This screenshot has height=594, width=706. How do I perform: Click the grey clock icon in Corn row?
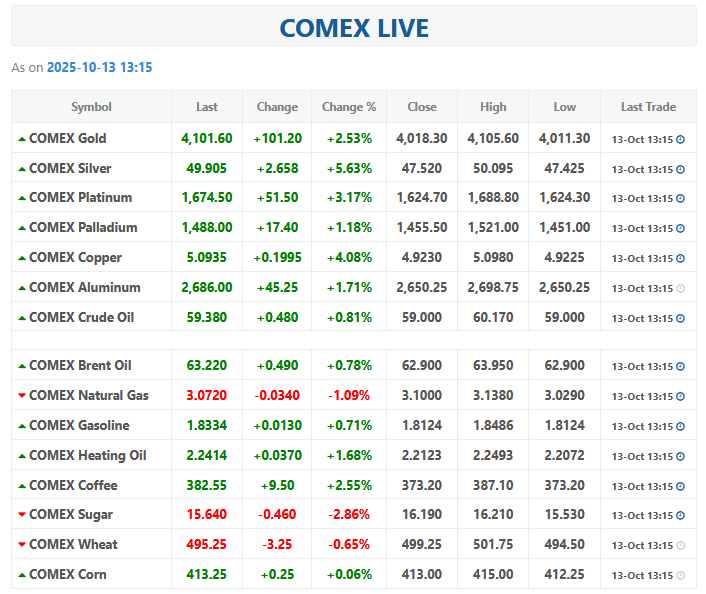681,575
